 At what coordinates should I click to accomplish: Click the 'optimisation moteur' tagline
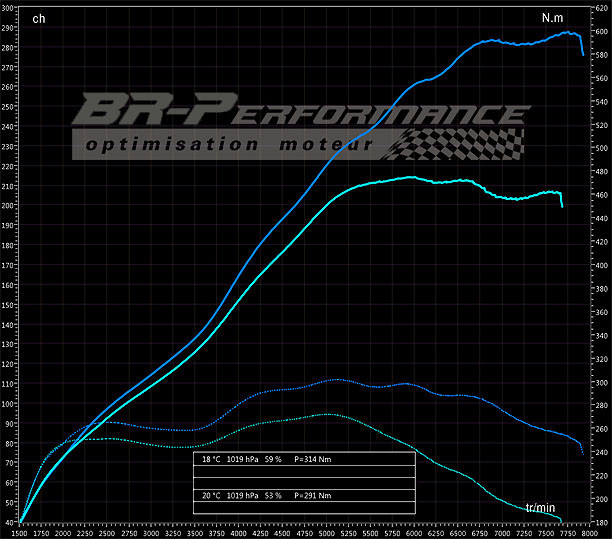tap(230, 146)
